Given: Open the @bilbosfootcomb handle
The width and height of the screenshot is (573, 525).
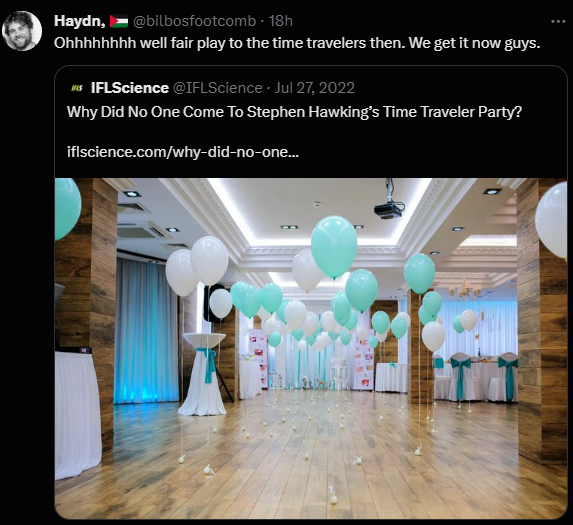Looking at the screenshot, I should [194, 21].
